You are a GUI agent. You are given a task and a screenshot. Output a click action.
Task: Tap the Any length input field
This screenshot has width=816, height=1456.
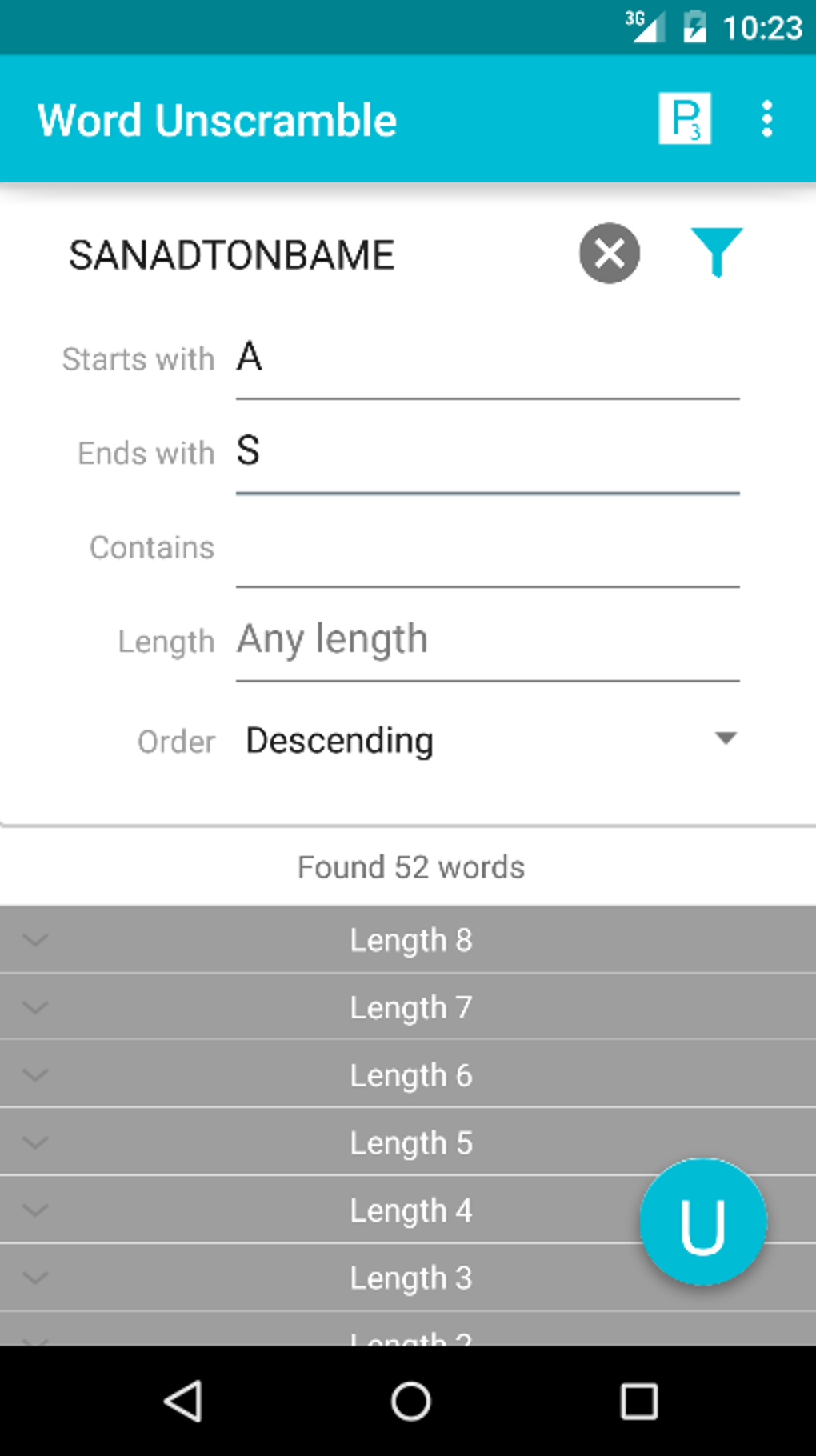(x=486, y=640)
